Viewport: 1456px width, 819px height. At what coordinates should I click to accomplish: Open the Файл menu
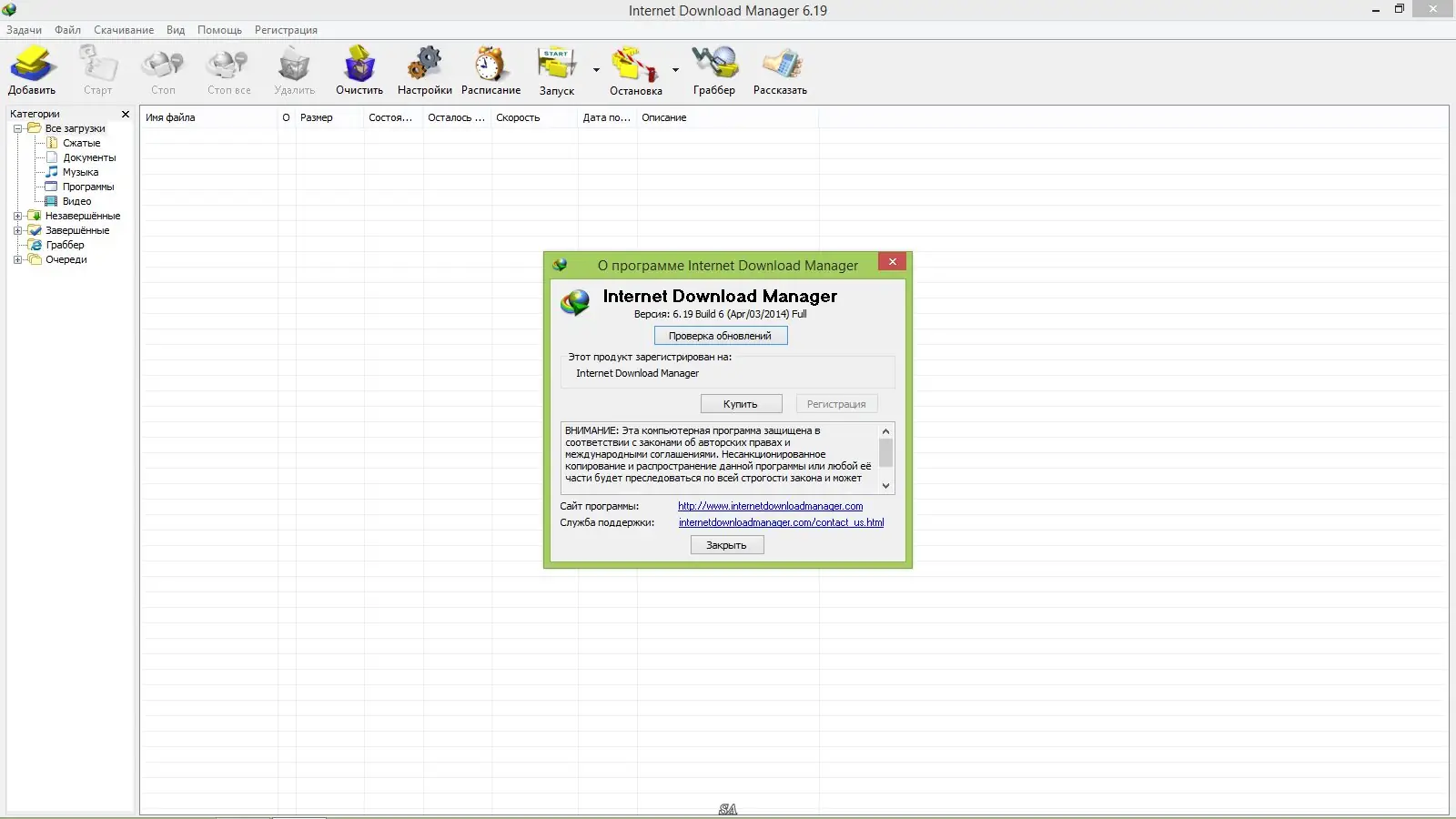coord(67,30)
